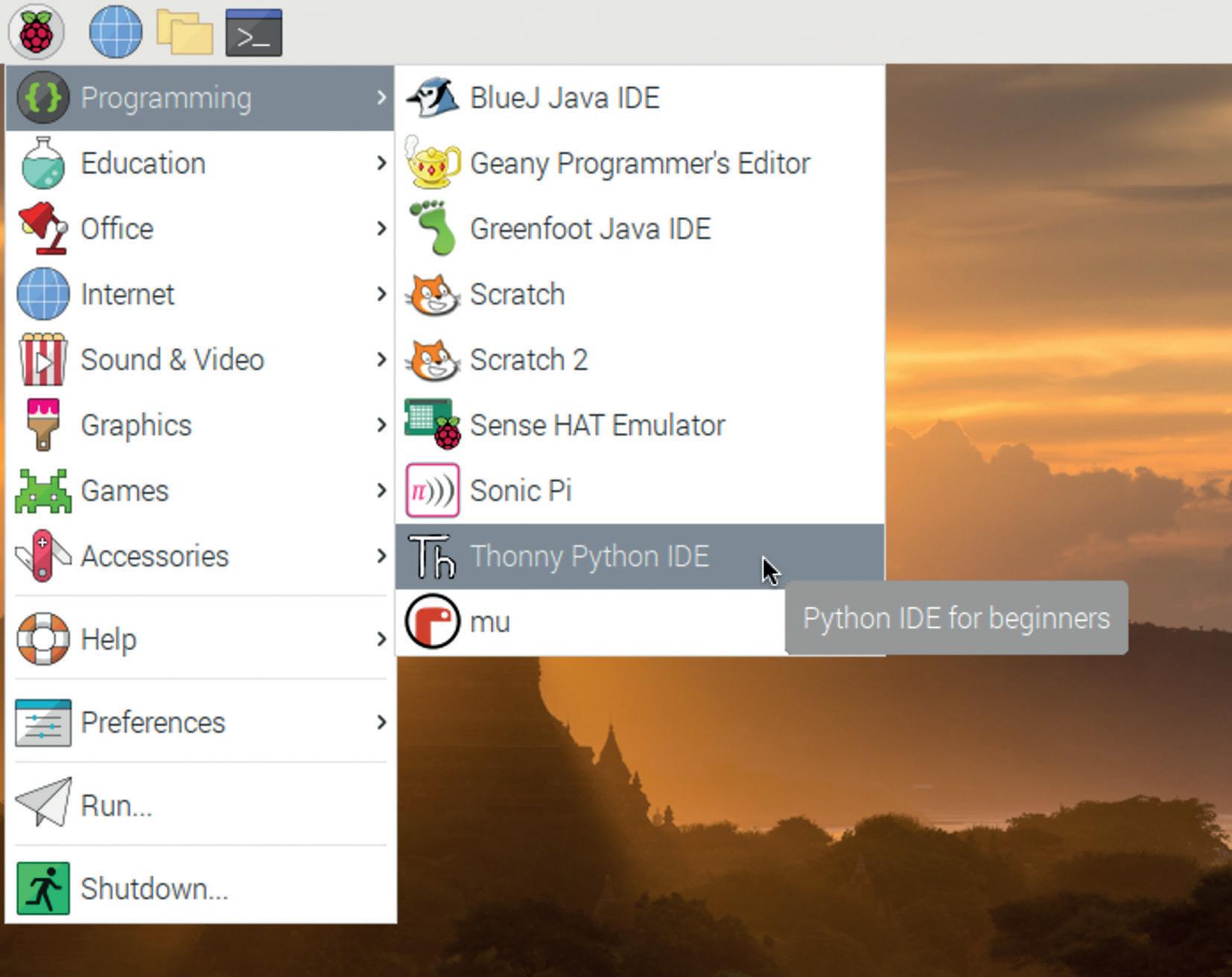Click the Thonny Th icon
The image size is (1232, 977).
click(432, 557)
